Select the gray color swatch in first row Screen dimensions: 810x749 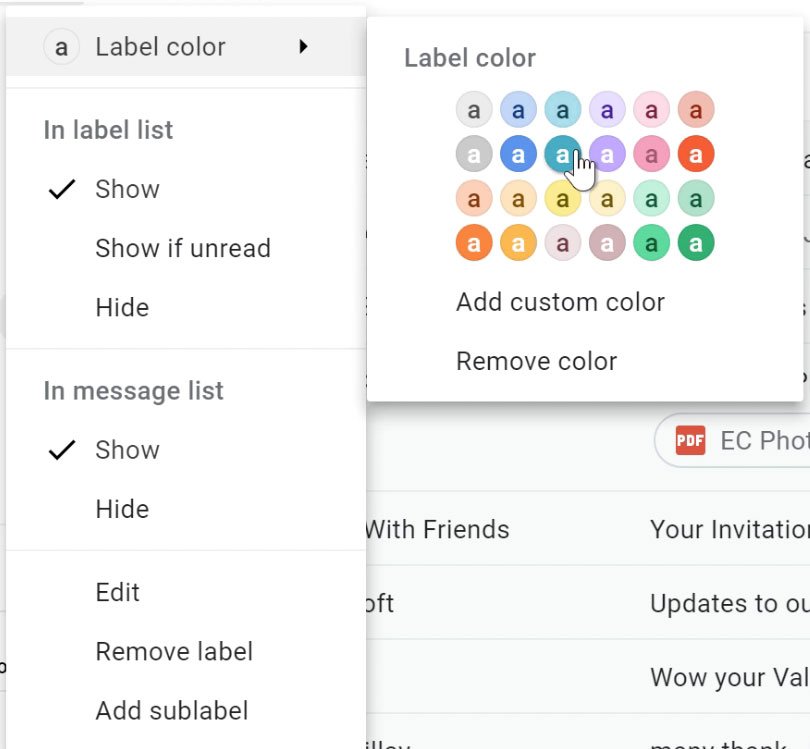pos(473,109)
